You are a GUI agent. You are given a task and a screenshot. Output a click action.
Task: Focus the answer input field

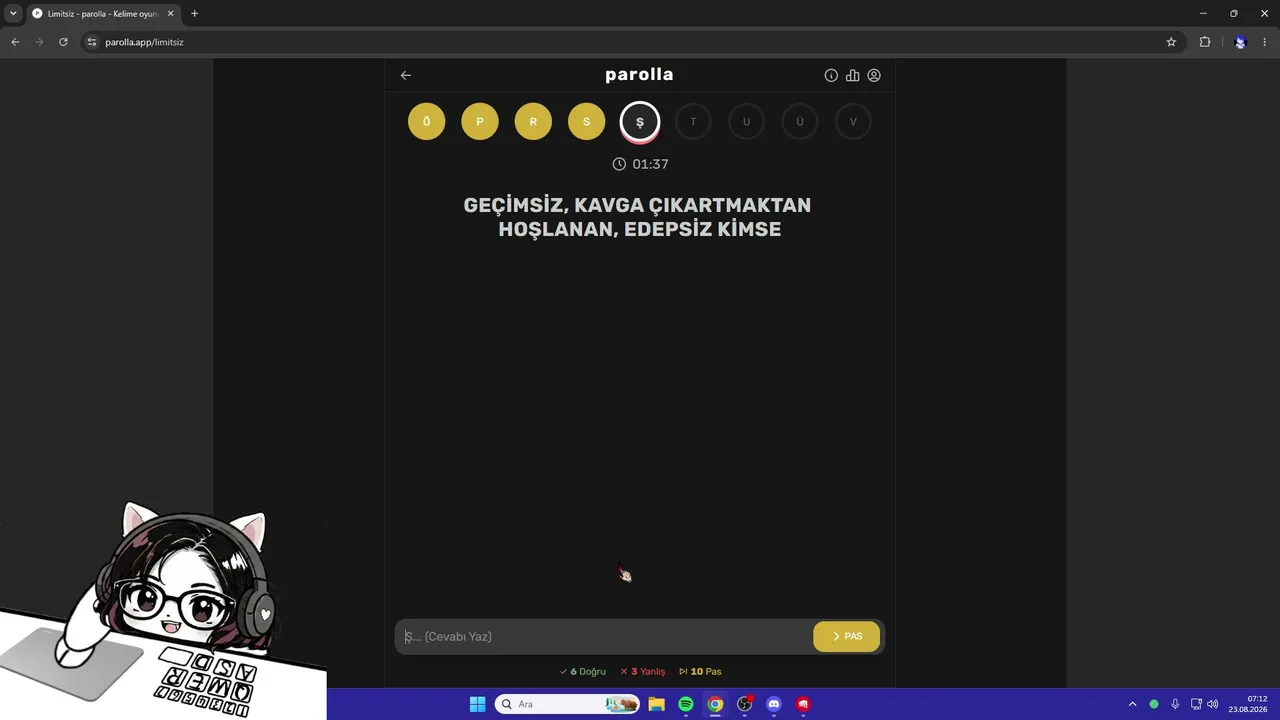point(604,636)
